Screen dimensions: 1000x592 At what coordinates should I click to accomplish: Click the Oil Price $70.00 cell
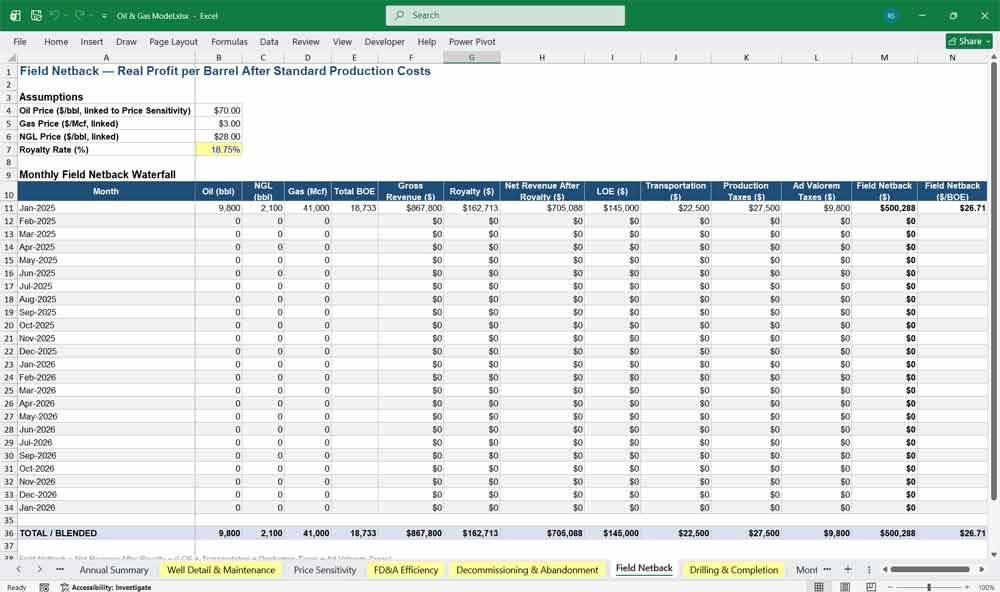tap(219, 110)
